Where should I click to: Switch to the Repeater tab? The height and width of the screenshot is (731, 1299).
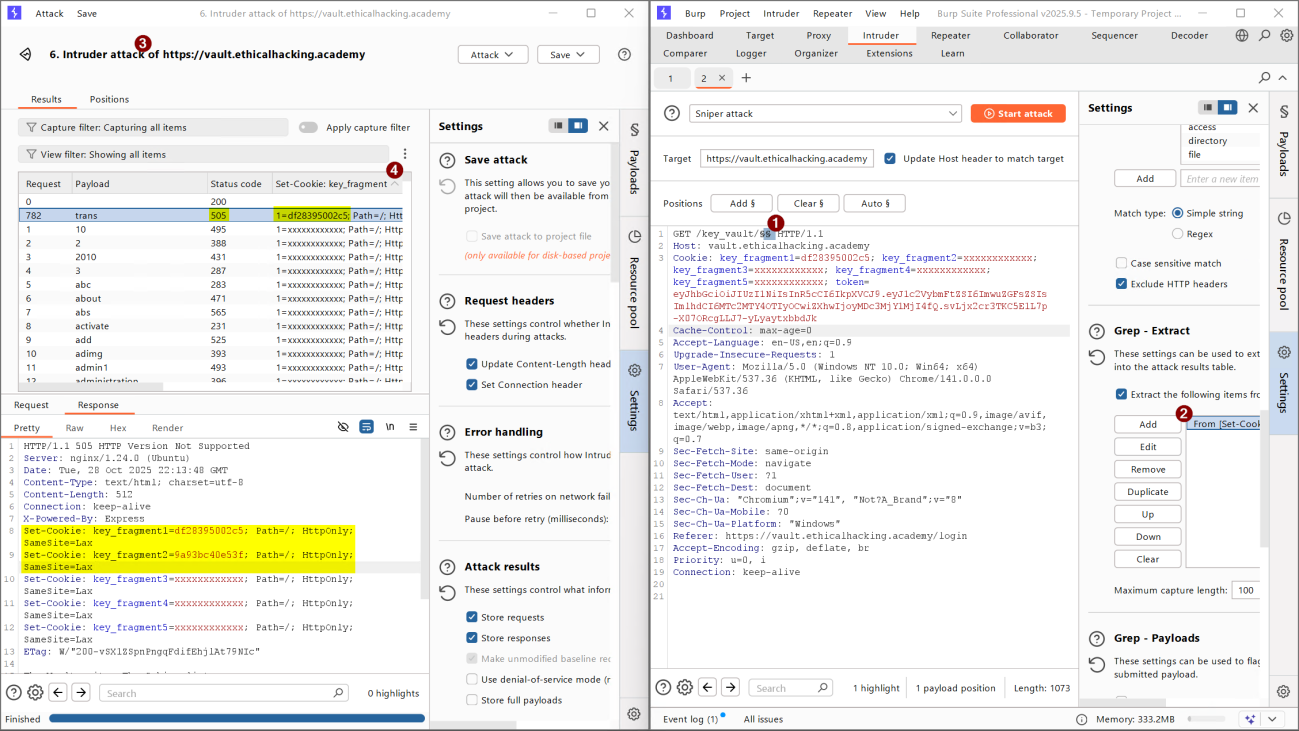tap(950, 35)
